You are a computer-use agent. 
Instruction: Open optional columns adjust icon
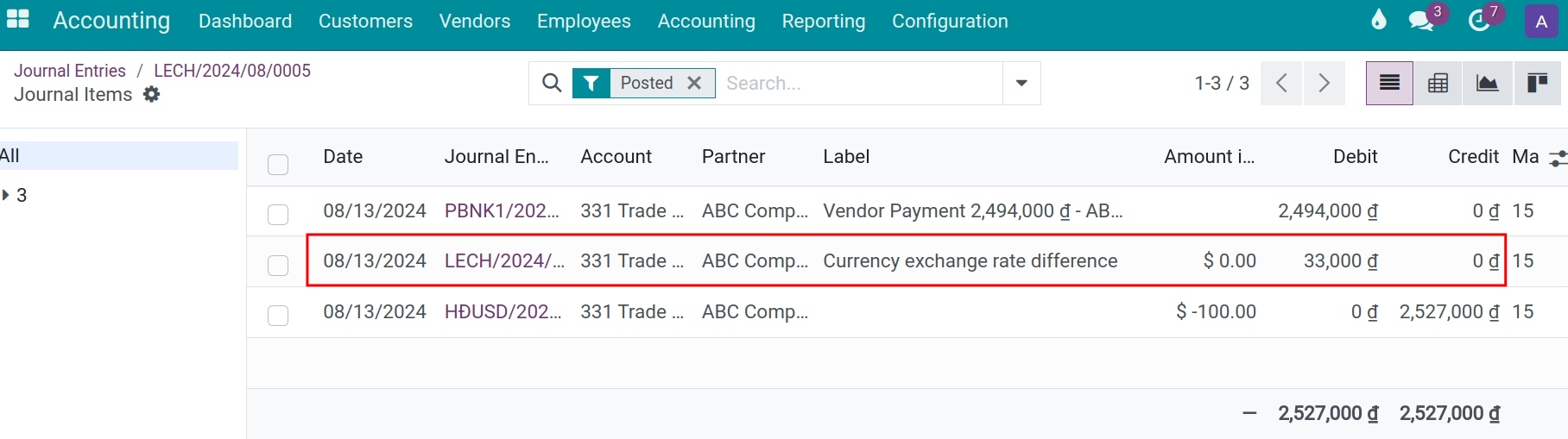1558,158
